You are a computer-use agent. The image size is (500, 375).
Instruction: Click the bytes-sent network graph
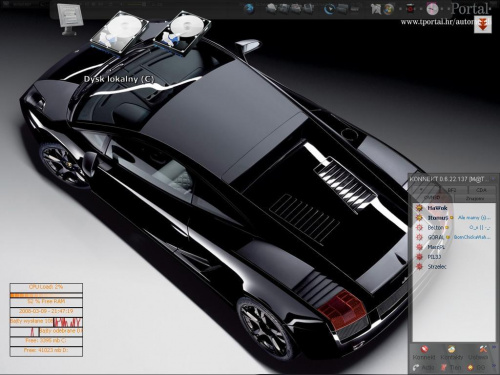(x=68, y=322)
